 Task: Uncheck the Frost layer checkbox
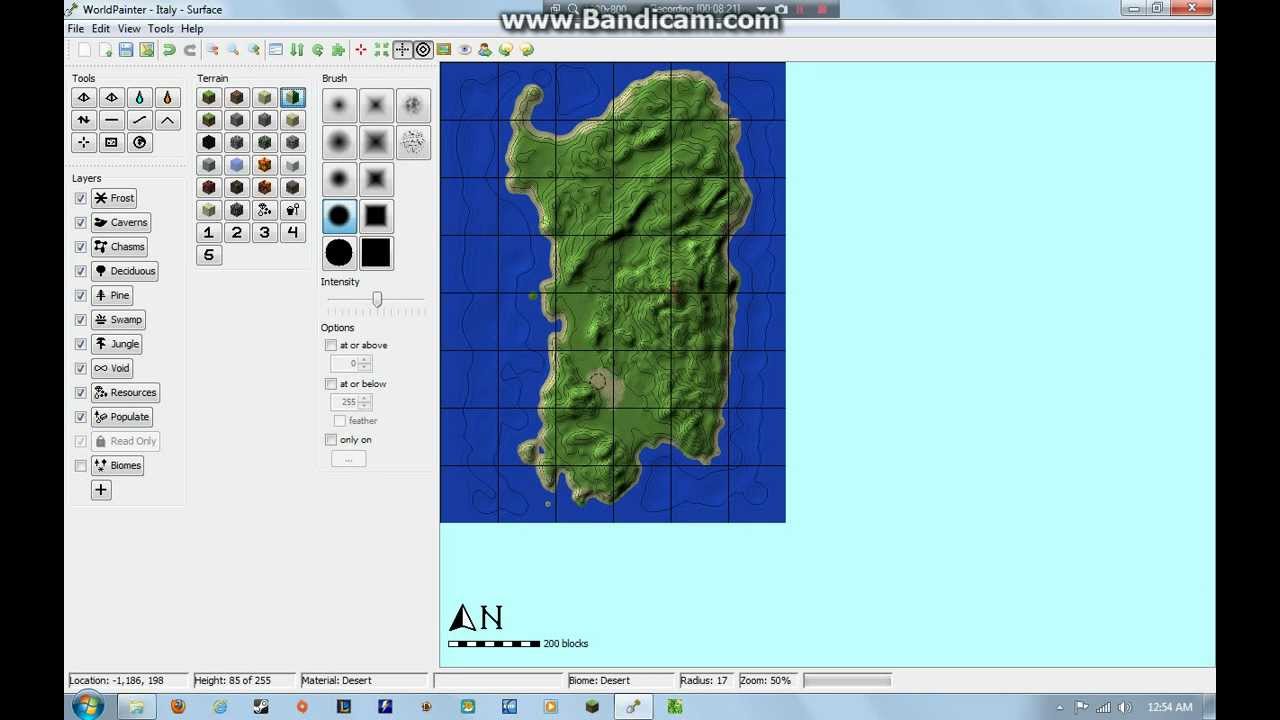pos(81,198)
